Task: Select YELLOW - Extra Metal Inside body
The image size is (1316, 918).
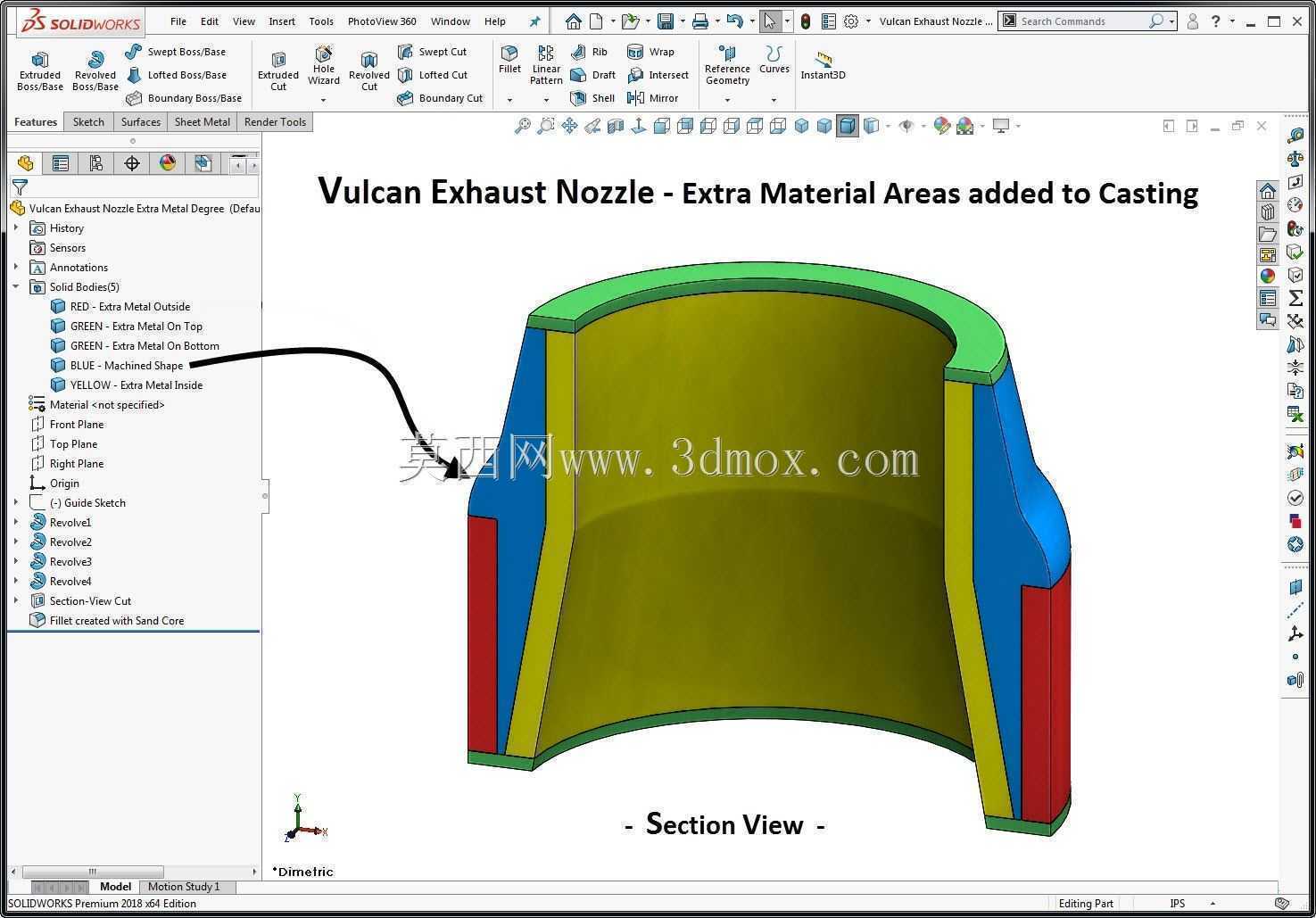Action: point(127,385)
